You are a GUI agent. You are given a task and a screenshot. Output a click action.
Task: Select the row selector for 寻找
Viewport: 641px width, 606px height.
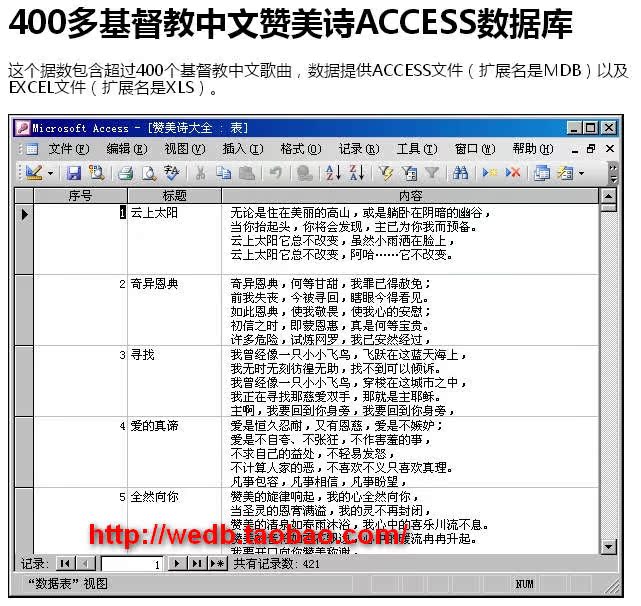pyautogui.click(x=24, y=381)
